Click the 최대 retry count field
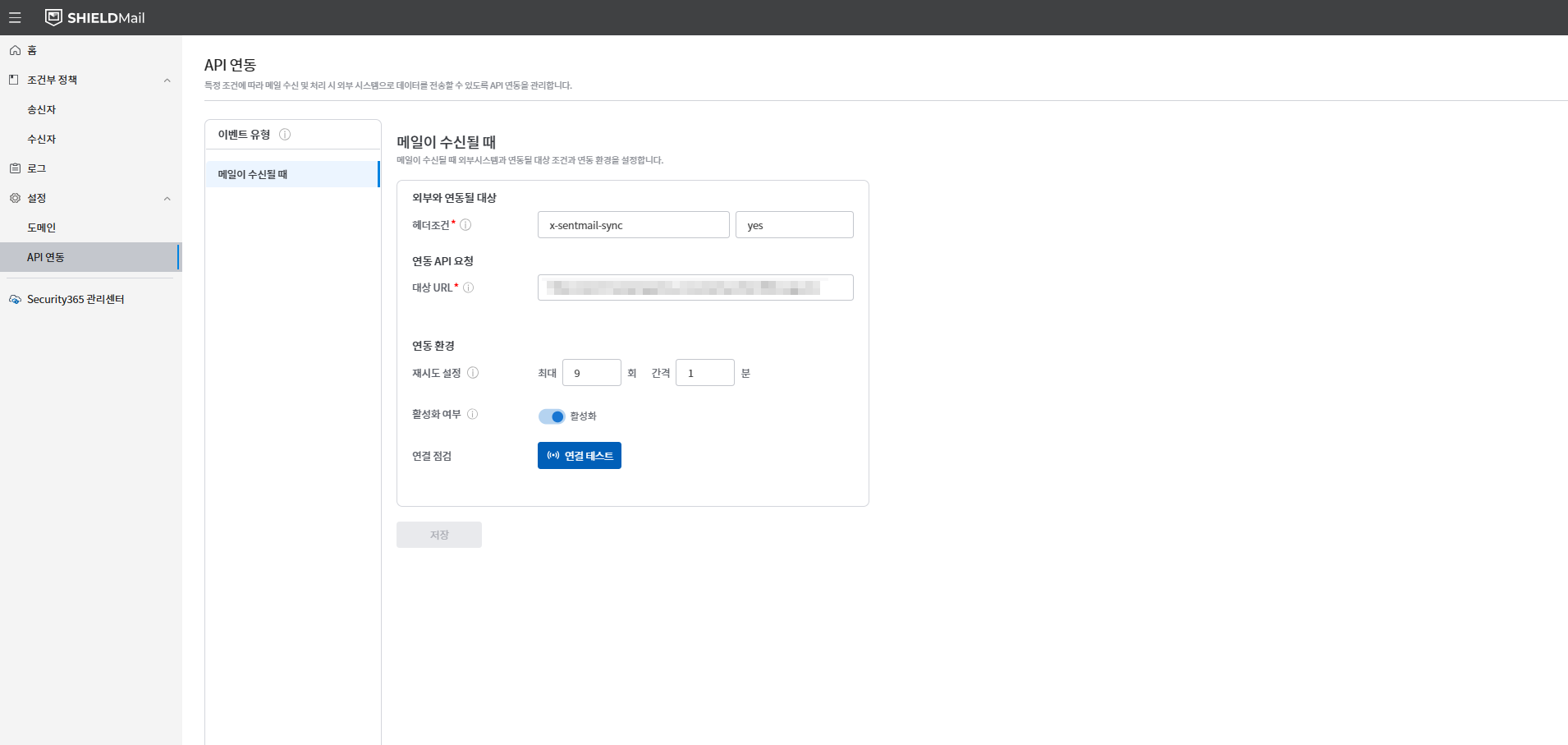 point(592,373)
